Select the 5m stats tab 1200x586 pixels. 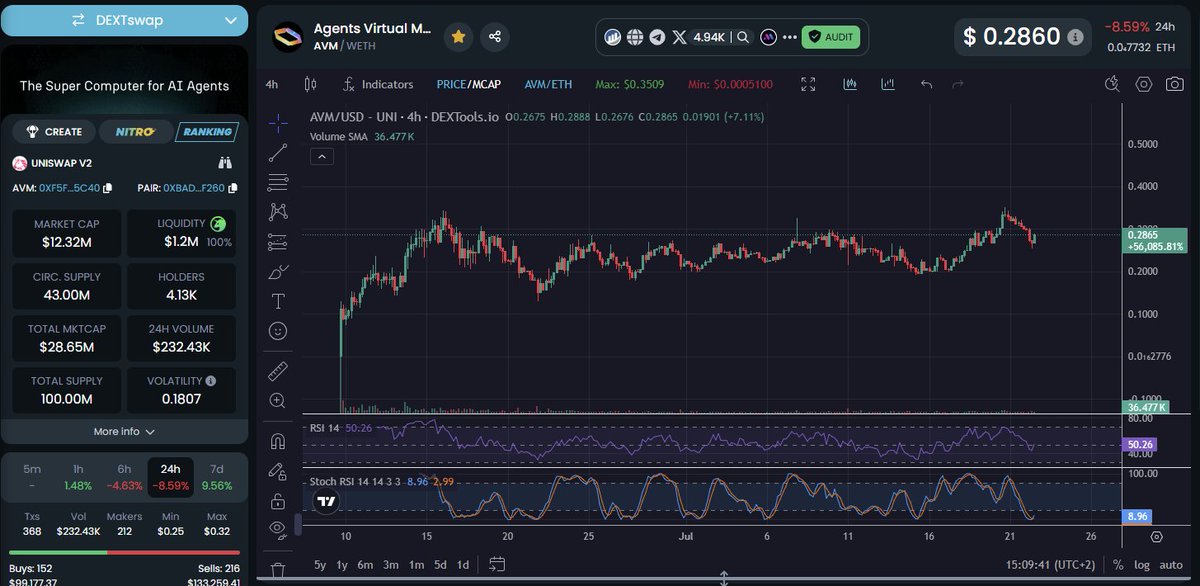[32, 477]
